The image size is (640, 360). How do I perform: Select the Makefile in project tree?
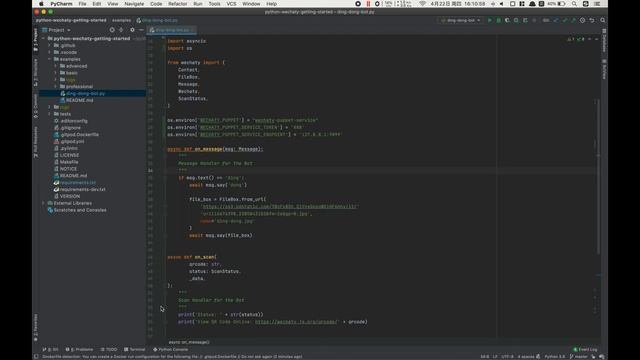[x=69, y=162]
